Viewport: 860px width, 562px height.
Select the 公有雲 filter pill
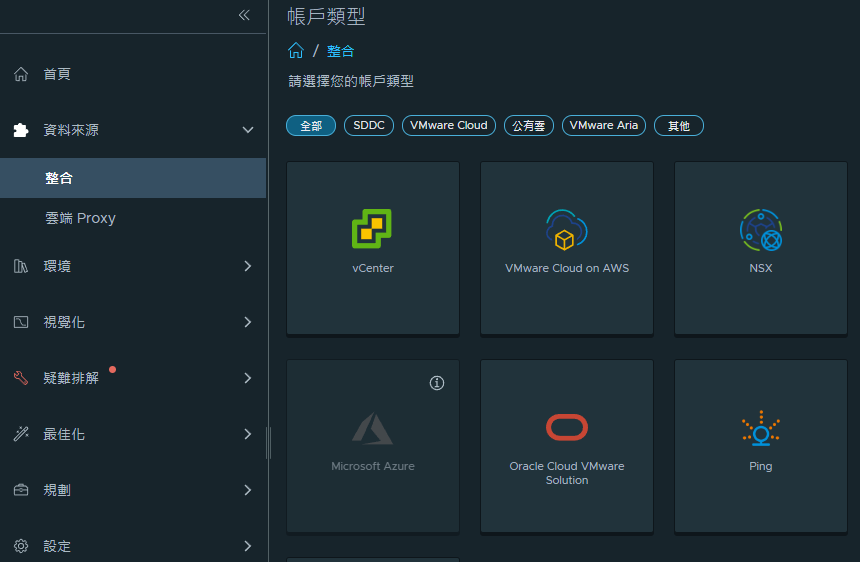pyautogui.click(x=529, y=126)
